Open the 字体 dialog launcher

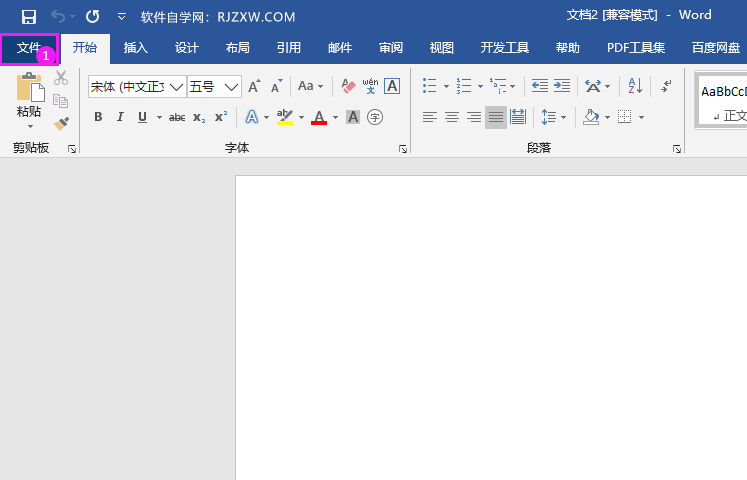tap(403, 150)
